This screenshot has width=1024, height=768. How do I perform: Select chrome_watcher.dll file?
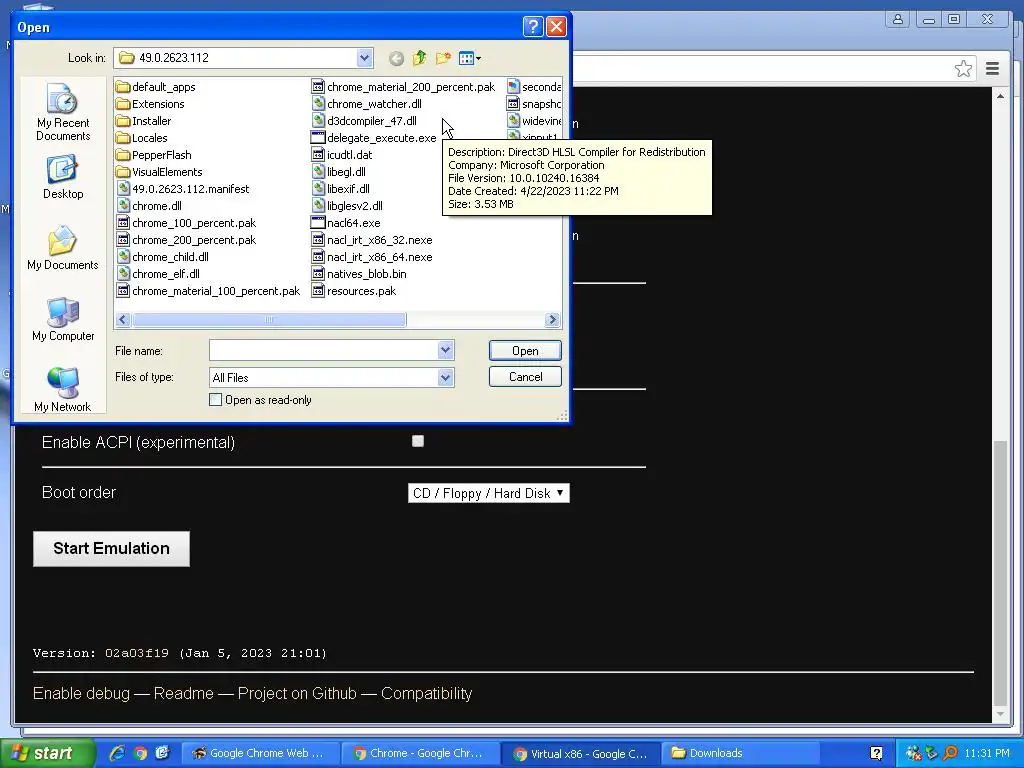(367, 104)
